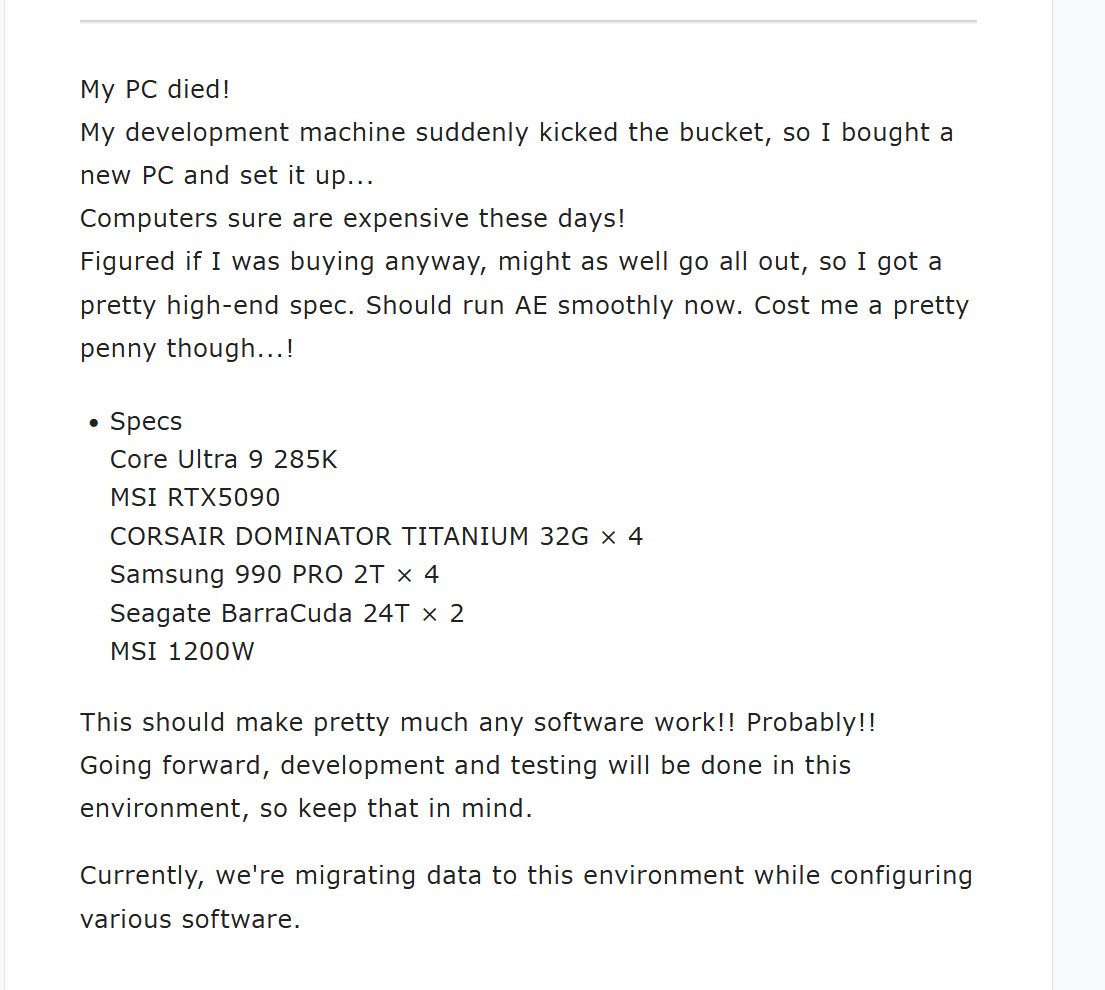Click the "Samsung 990 PRO 2T" line
This screenshot has width=1105, height=990.
tap(274, 574)
